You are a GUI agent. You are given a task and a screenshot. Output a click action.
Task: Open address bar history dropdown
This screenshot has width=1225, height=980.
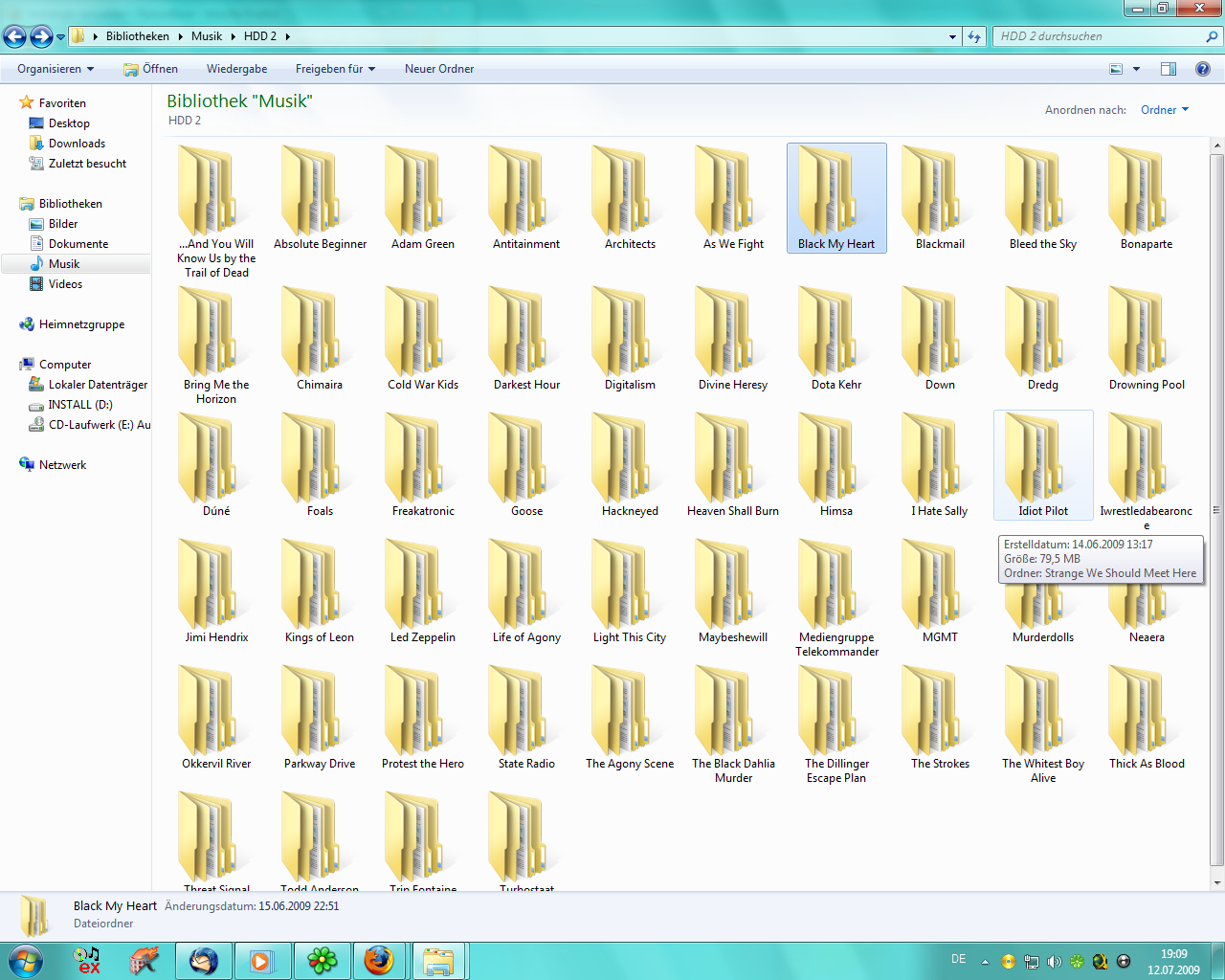[x=952, y=36]
